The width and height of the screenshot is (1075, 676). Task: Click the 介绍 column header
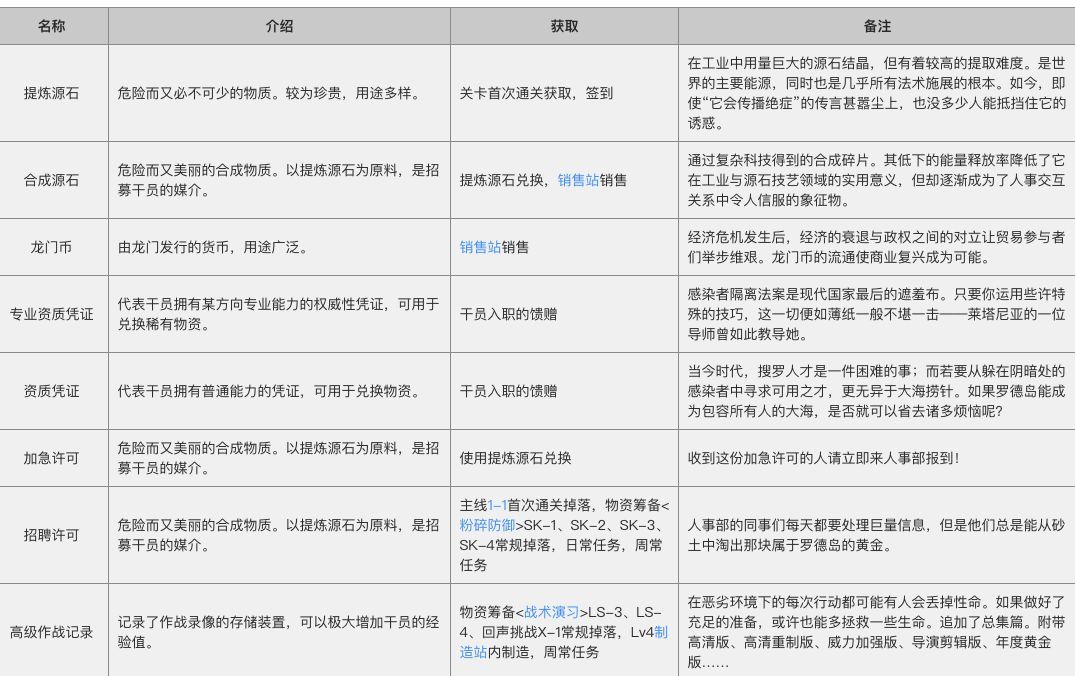click(x=279, y=27)
